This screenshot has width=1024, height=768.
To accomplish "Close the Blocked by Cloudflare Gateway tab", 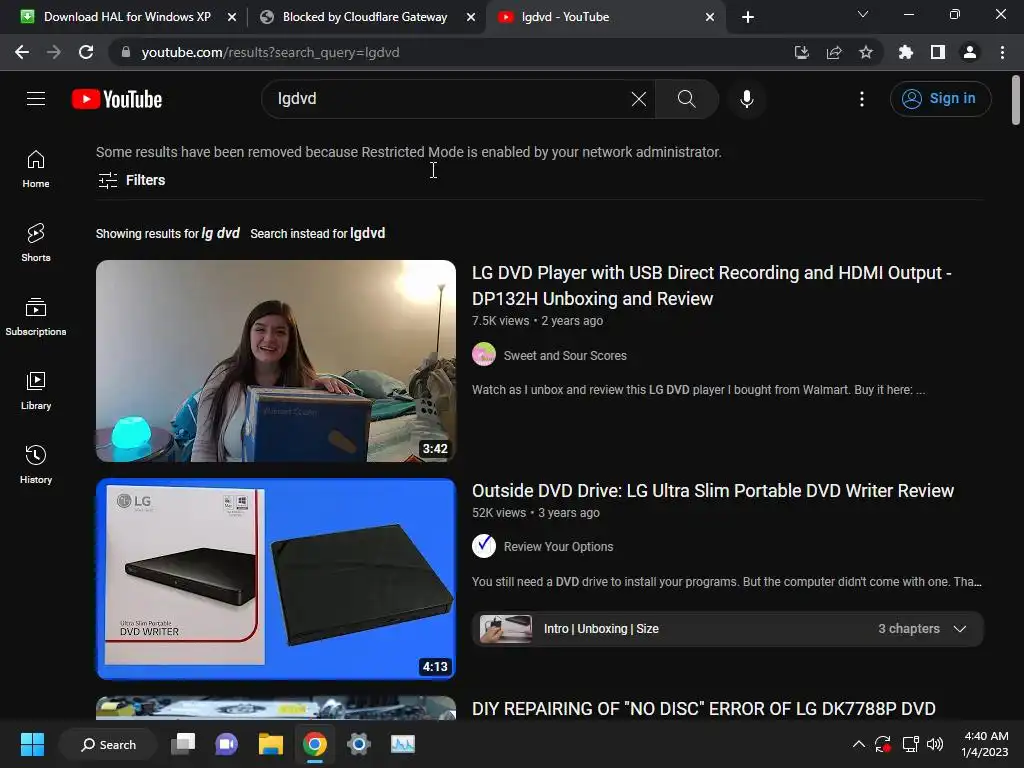I will tap(471, 17).
